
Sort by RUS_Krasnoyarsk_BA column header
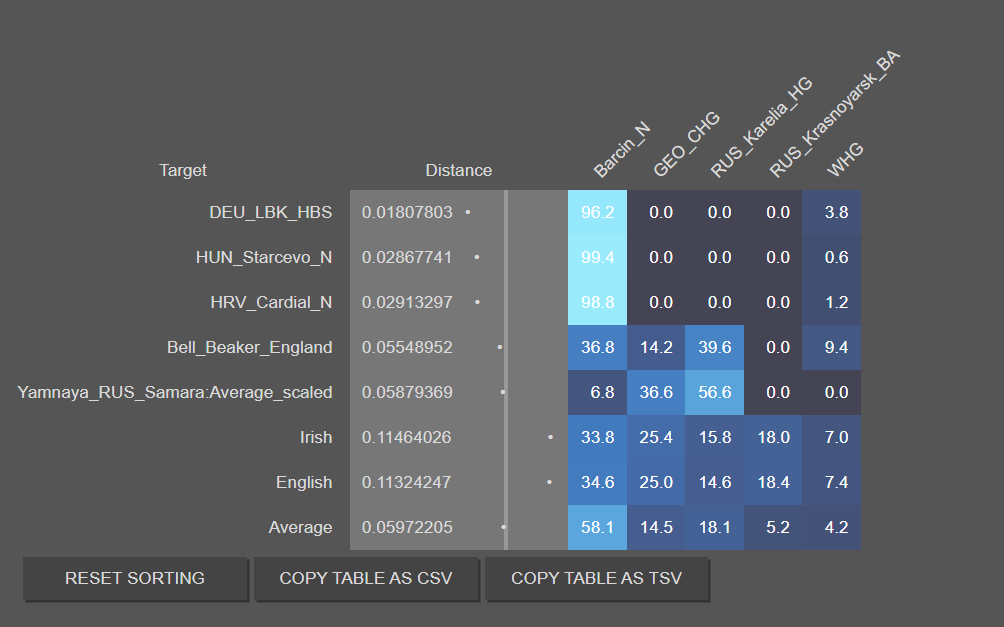tap(834, 115)
